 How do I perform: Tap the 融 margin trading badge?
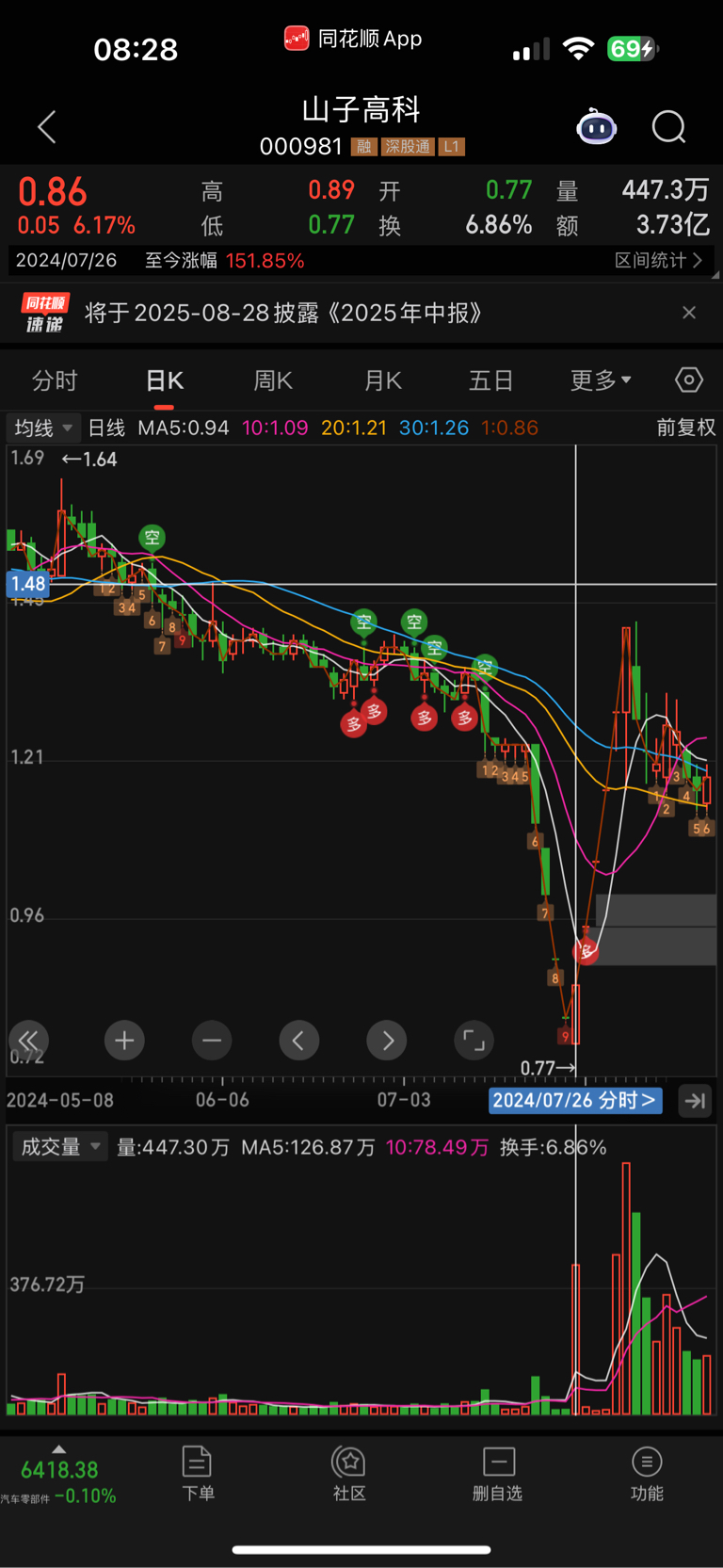point(363,147)
